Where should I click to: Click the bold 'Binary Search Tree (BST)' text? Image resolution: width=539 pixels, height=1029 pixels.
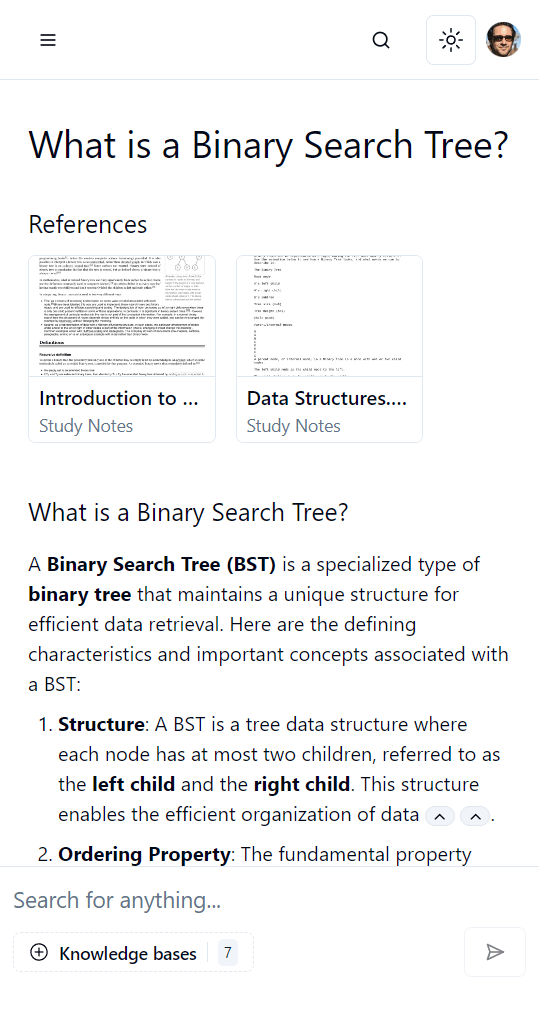(x=162, y=564)
